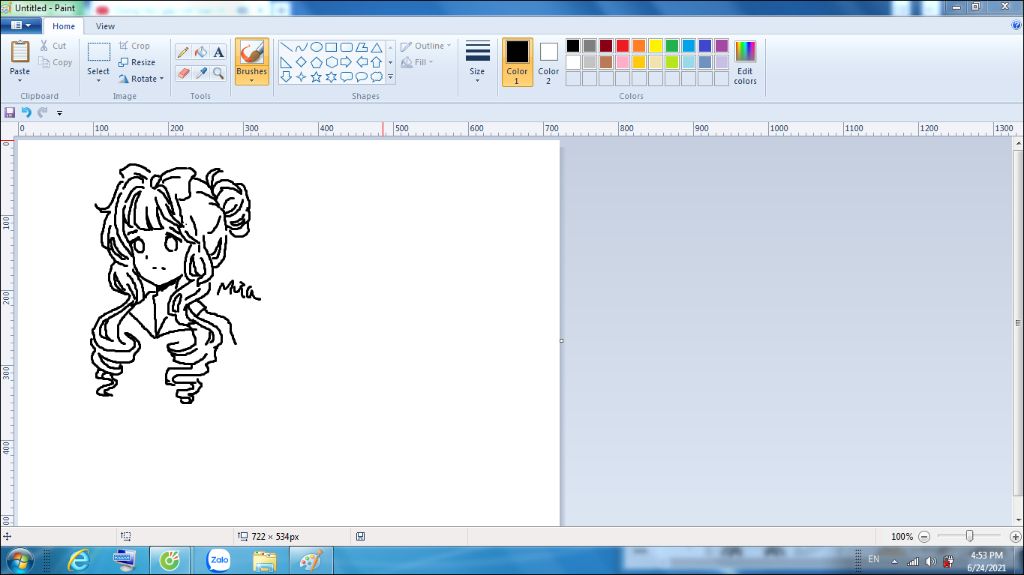Switch to the Home ribbon tab
Screen dimensions: 1024x575
[x=63, y=26]
